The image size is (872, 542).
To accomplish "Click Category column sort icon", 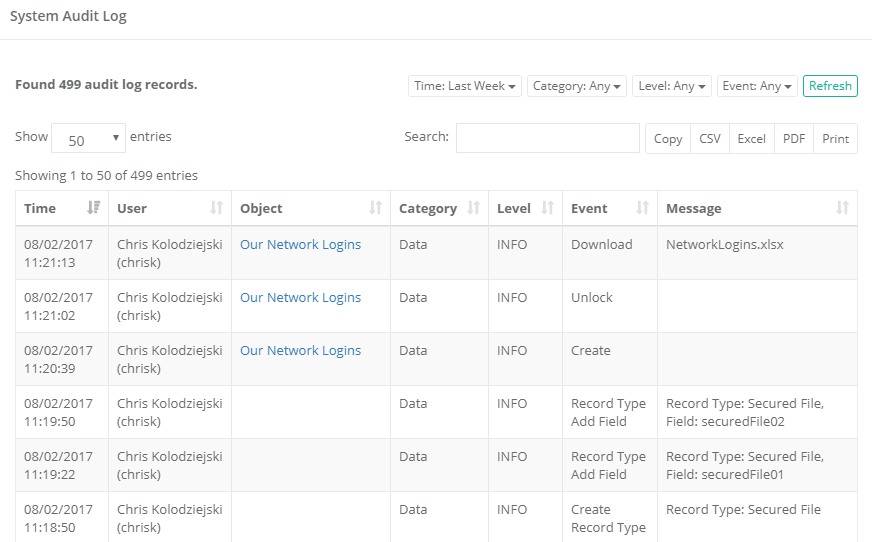I will coord(473,208).
